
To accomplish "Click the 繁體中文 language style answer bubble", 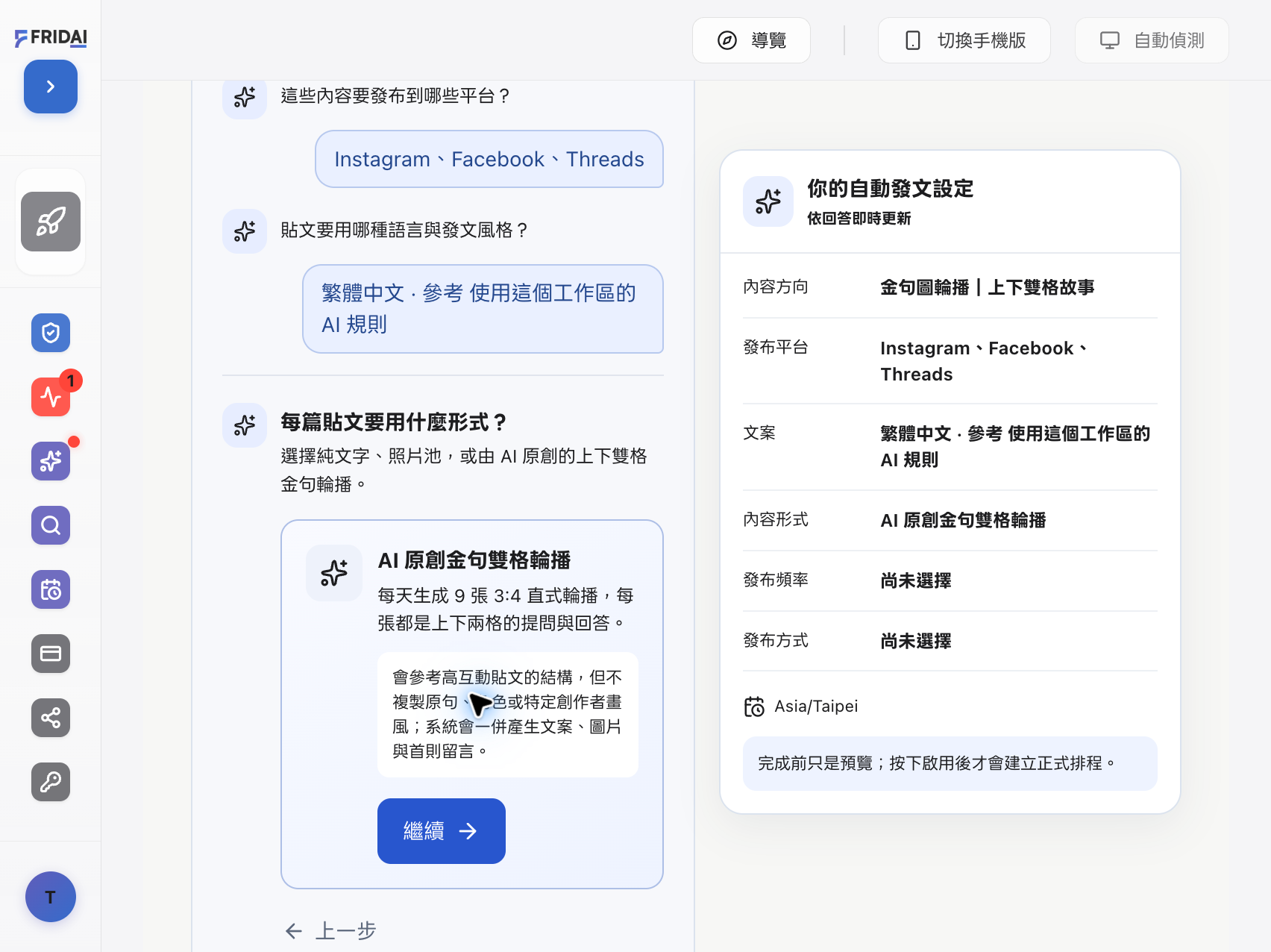I will 483,309.
